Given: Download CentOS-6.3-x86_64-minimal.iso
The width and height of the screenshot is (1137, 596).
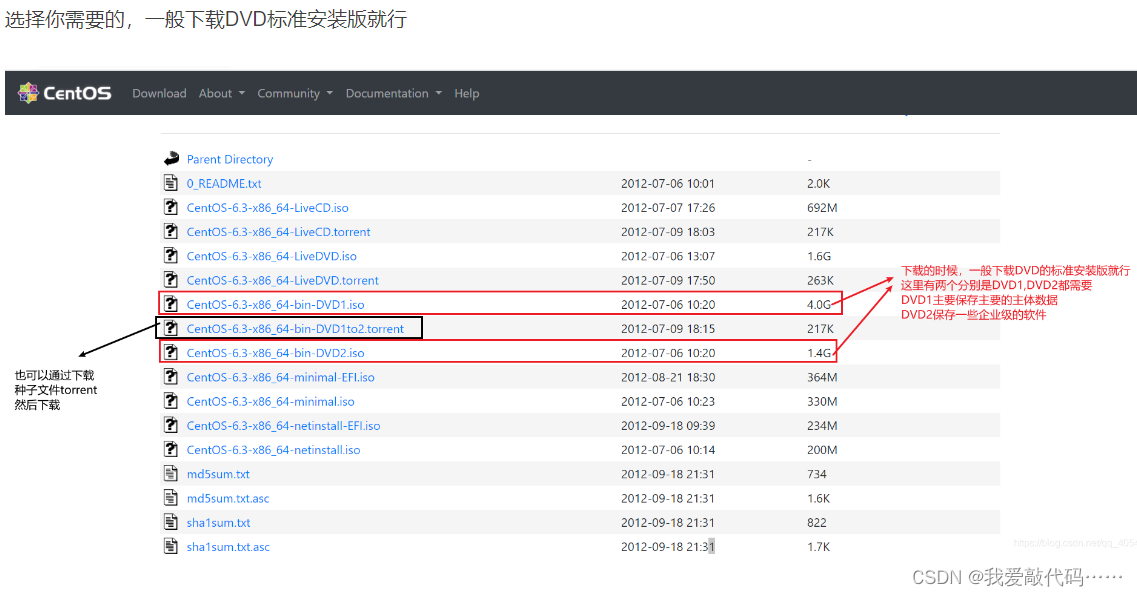Looking at the screenshot, I should [270, 402].
